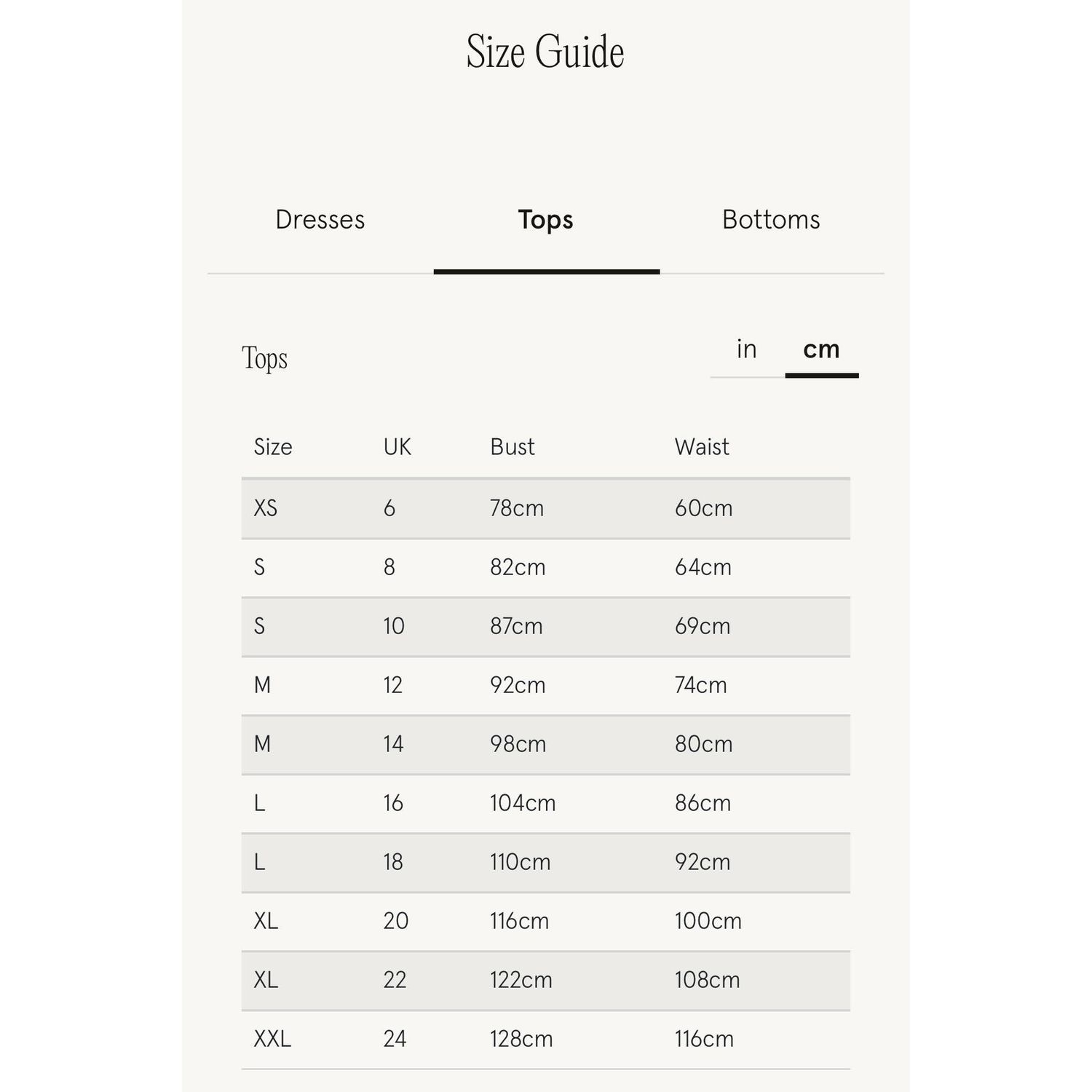Switch to the Dresses tab
This screenshot has width=1092, height=1092.
pos(320,220)
